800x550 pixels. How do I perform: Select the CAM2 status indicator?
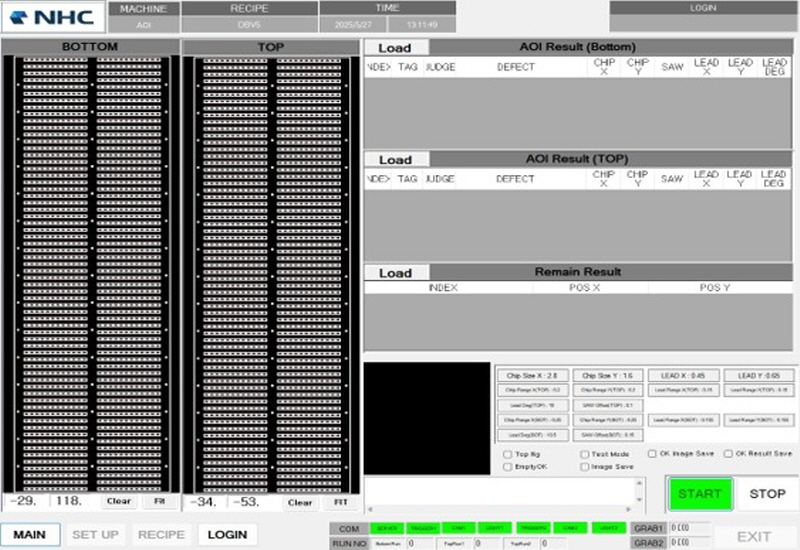pos(569,527)
